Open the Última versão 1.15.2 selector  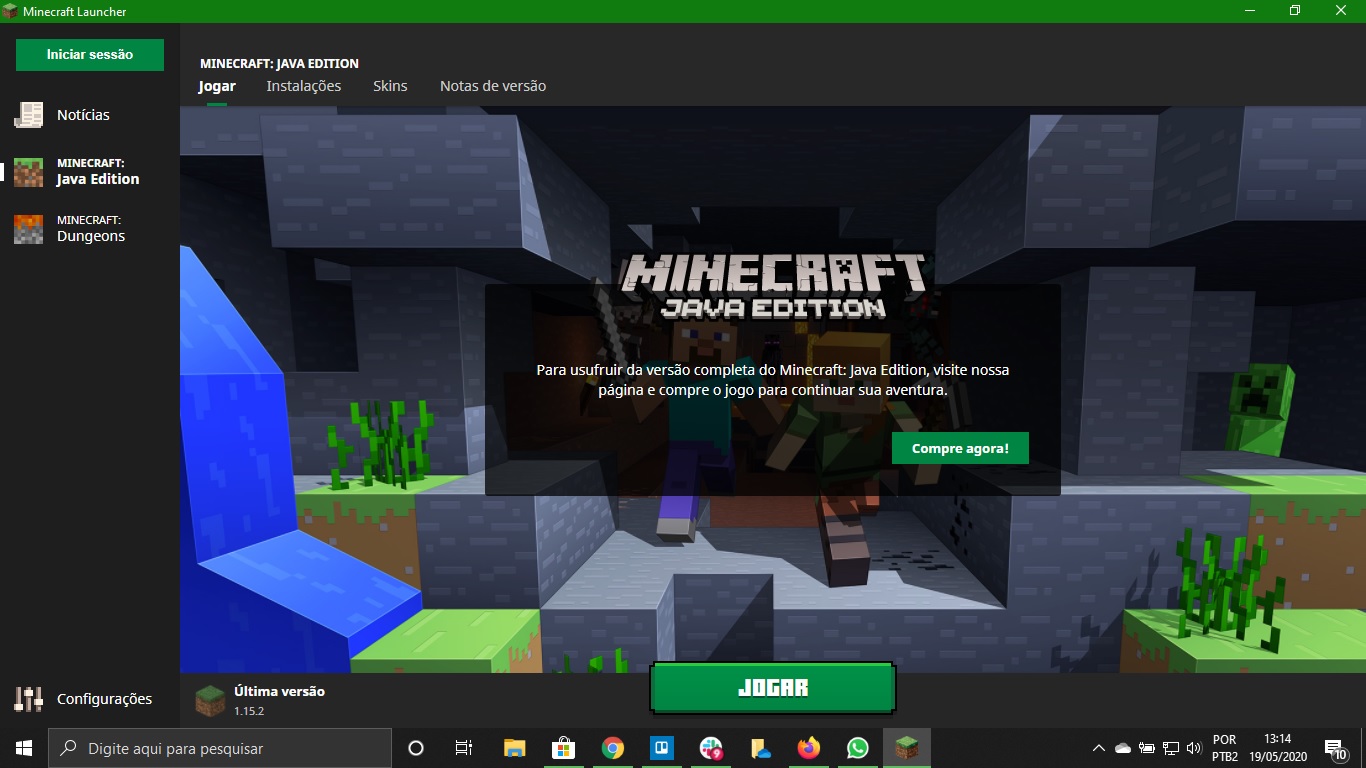260,700
